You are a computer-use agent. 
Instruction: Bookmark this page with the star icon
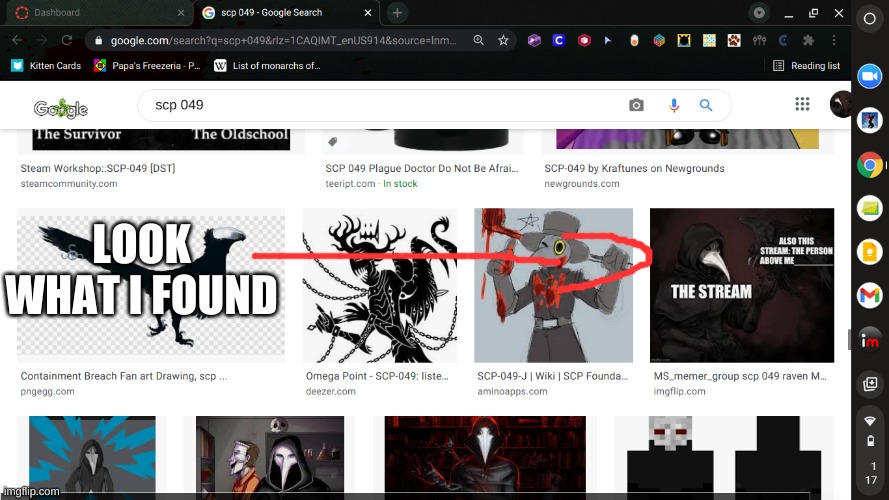pos(503,41)
